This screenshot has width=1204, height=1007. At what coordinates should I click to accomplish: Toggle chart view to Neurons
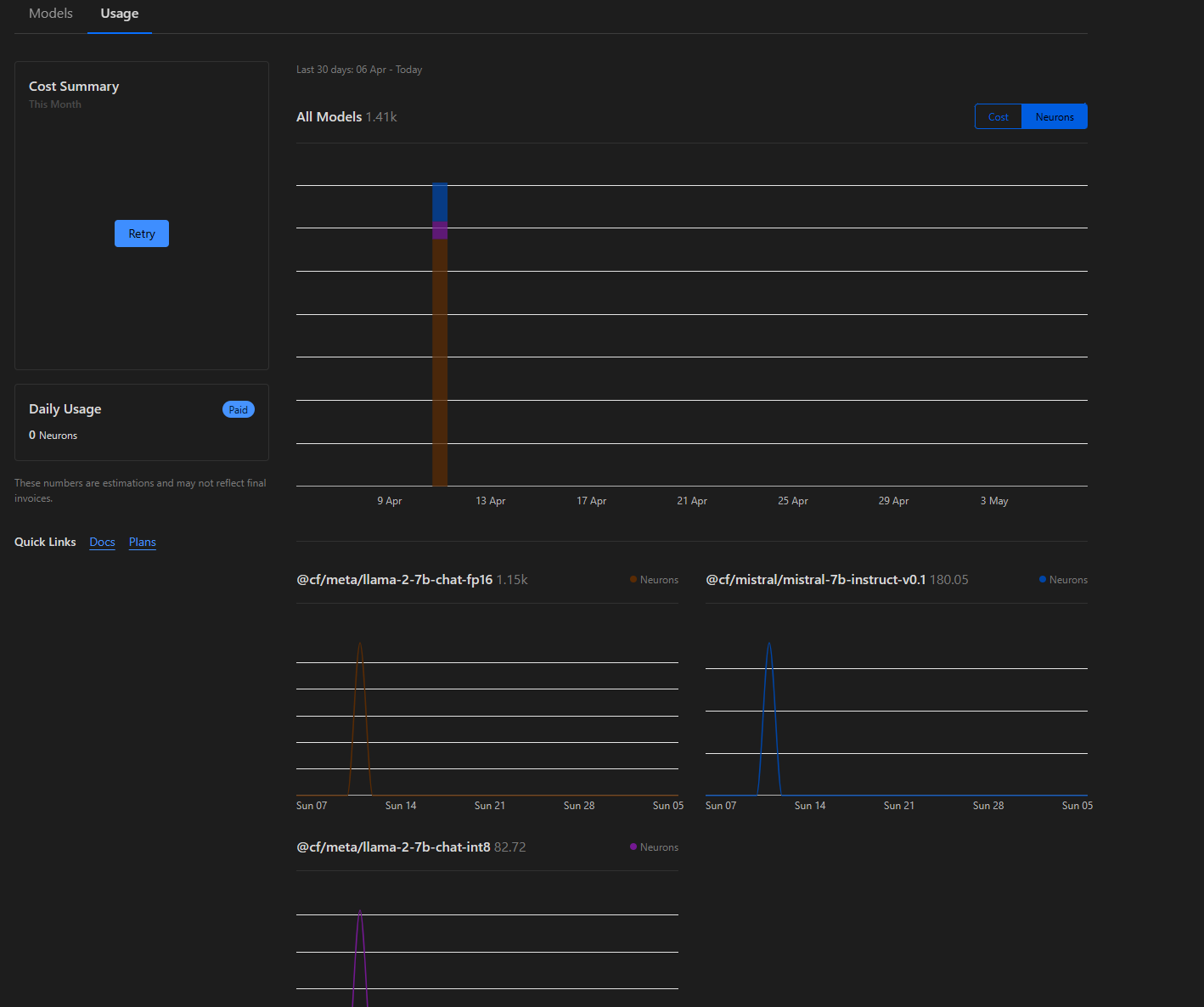(x=1055, y=116)
